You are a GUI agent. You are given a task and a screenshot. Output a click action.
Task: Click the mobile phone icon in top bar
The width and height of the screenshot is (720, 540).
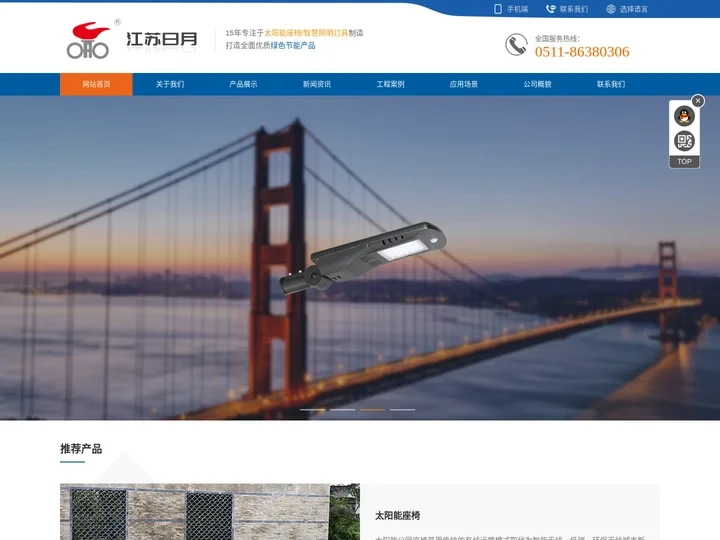coord(497,9)
